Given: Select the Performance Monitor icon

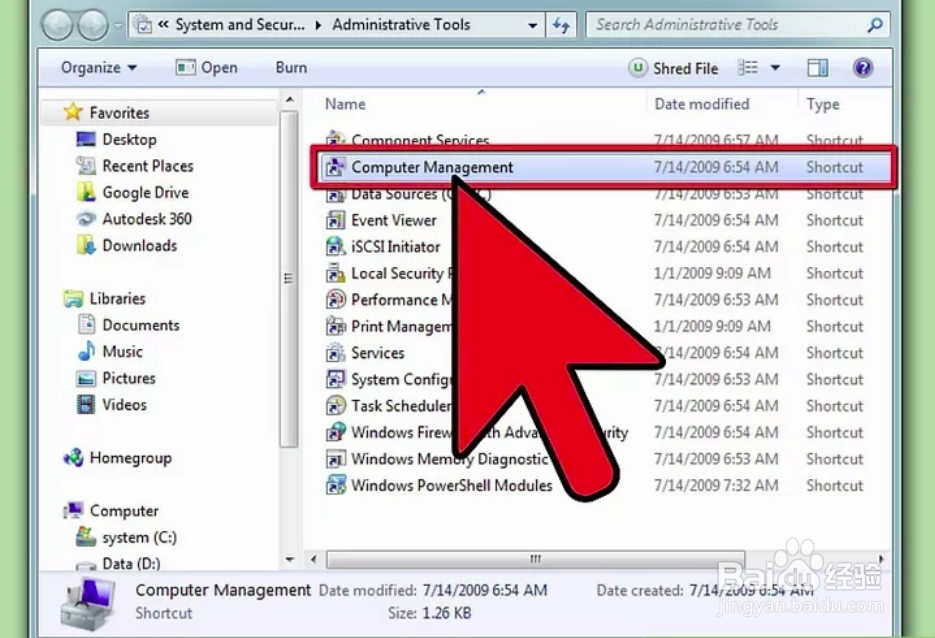Looking at the screenshot, I should [x=335, y=299].
